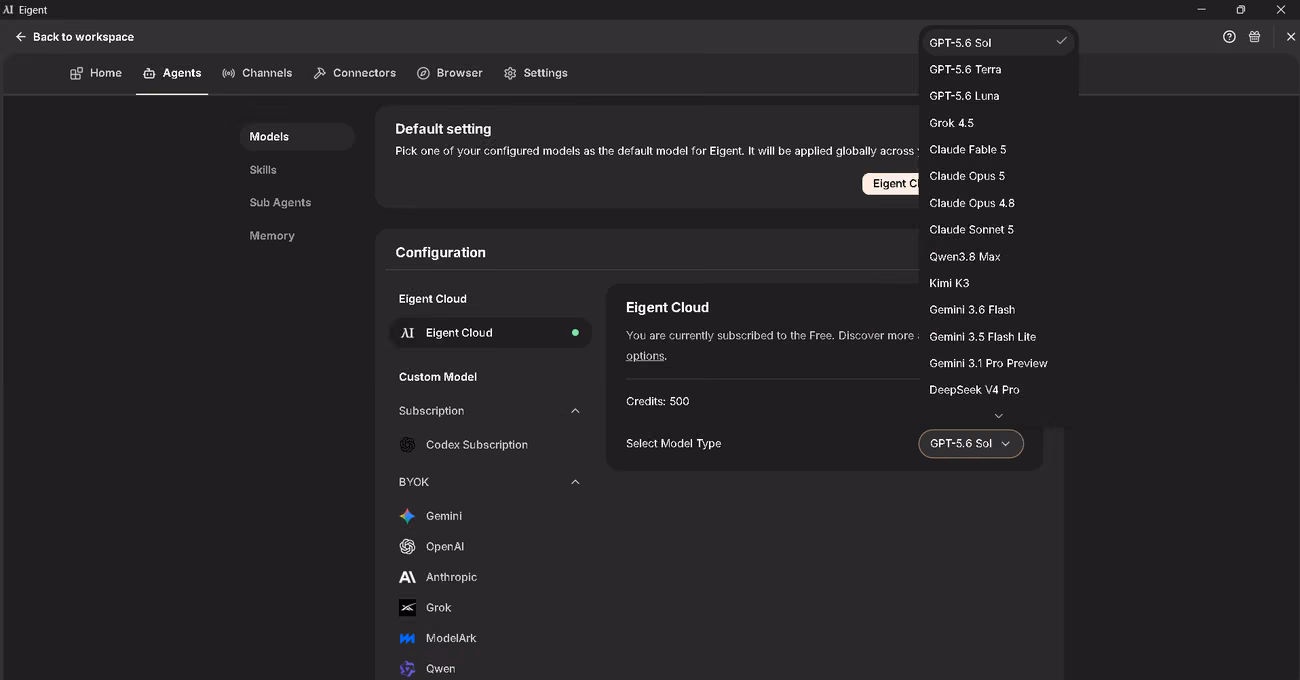
Task: Open the Browser tab
Action: coord(450,73)
